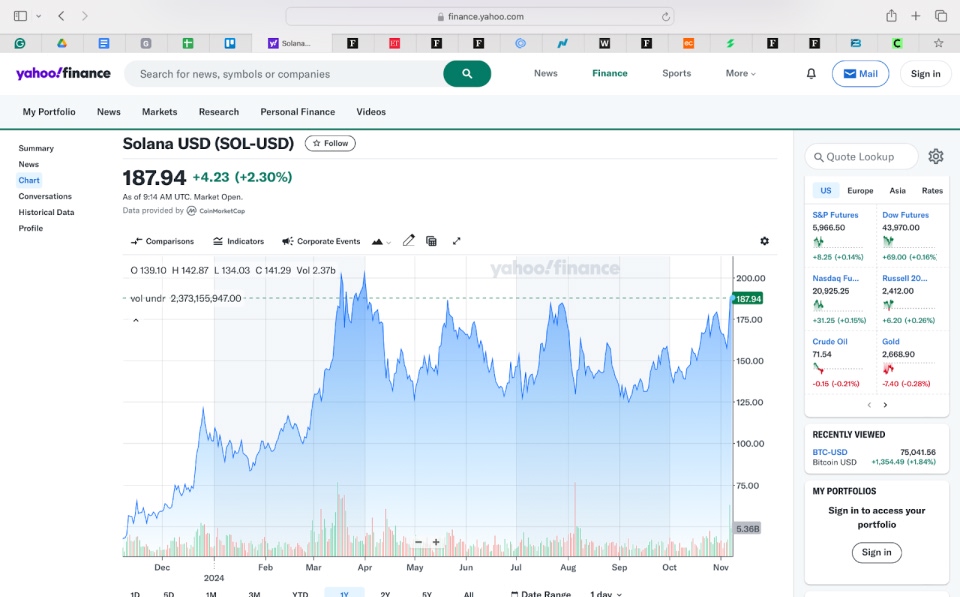Open Conversations section

pos(45,196)
